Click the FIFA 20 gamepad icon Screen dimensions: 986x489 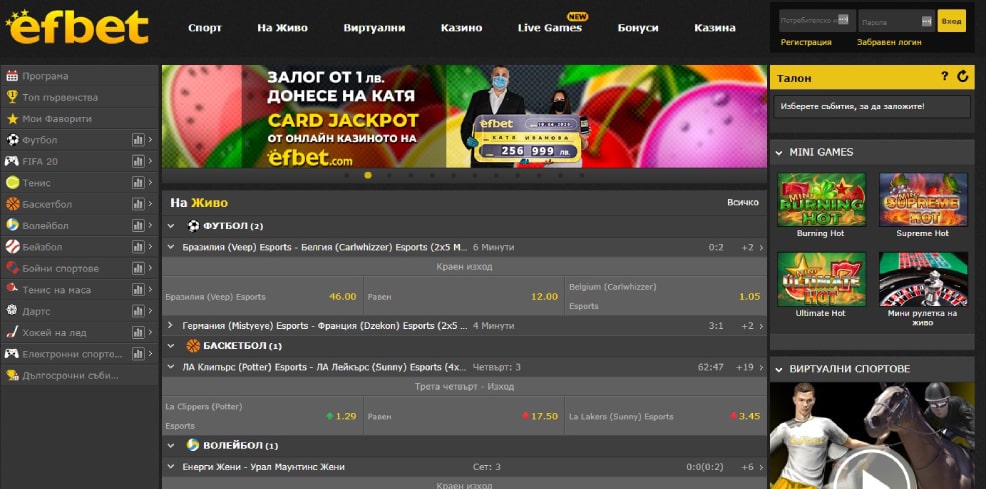point(12,162)
